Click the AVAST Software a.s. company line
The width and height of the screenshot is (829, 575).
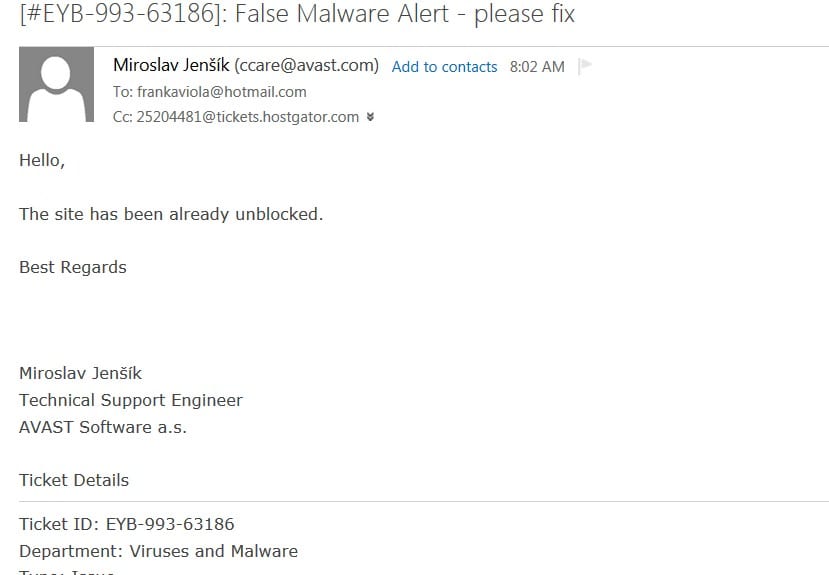103,426
